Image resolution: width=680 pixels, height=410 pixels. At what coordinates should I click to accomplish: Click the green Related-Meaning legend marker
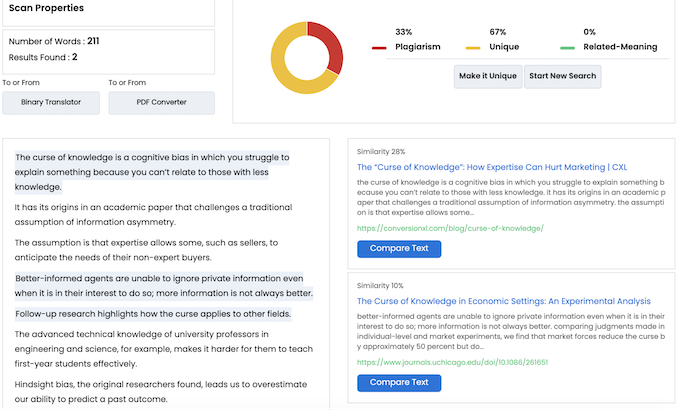click(x=567, y=48)
